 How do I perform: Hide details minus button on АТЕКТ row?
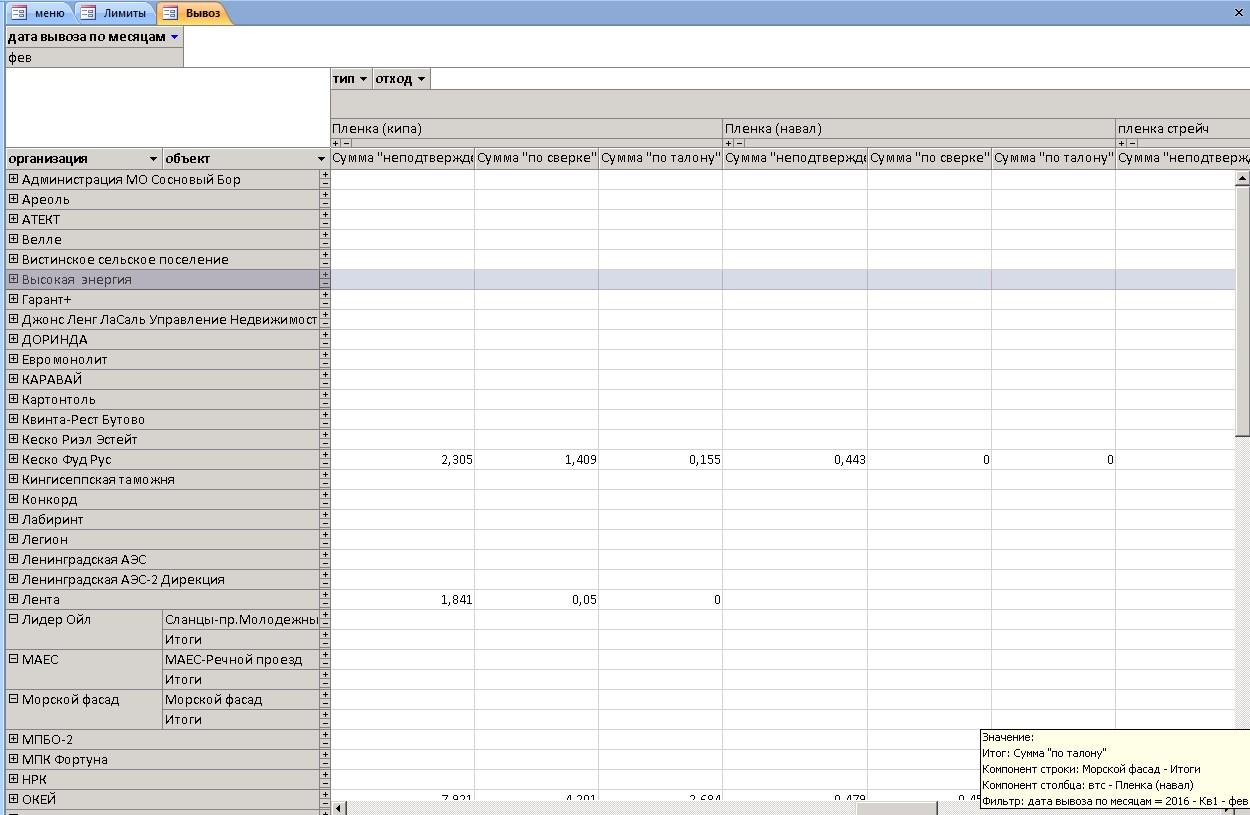coord(325,224)
